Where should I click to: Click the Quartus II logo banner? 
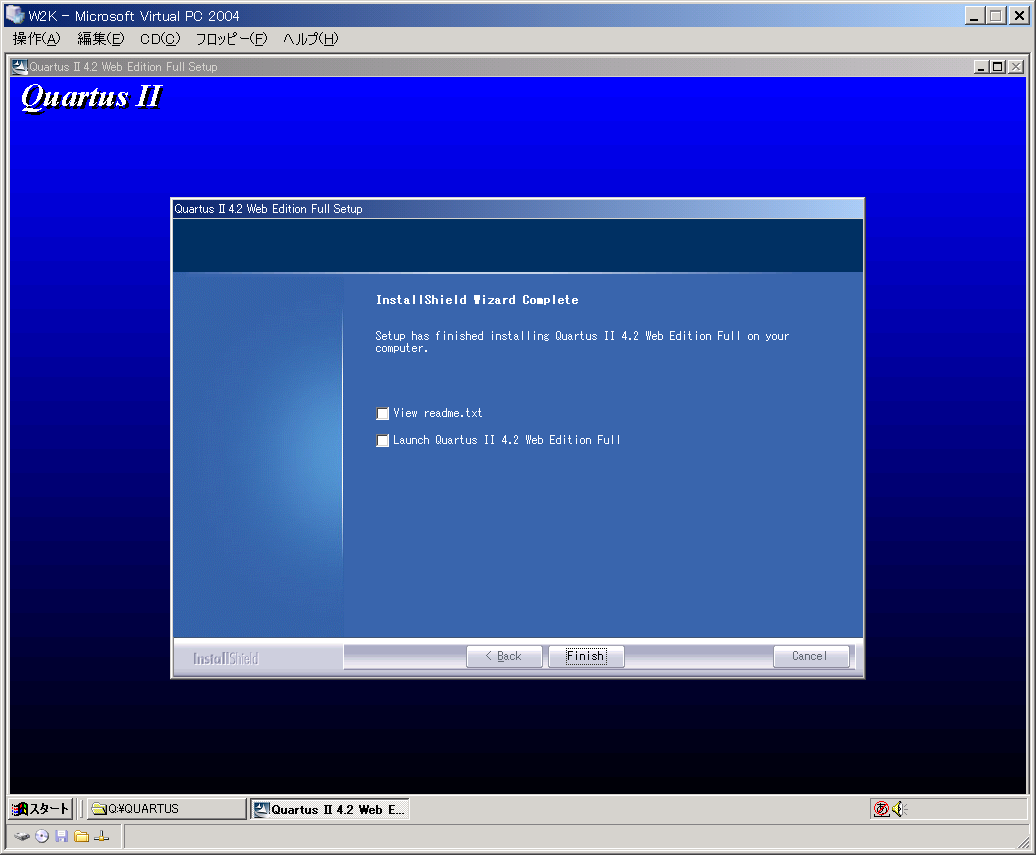tap(88, 98)
